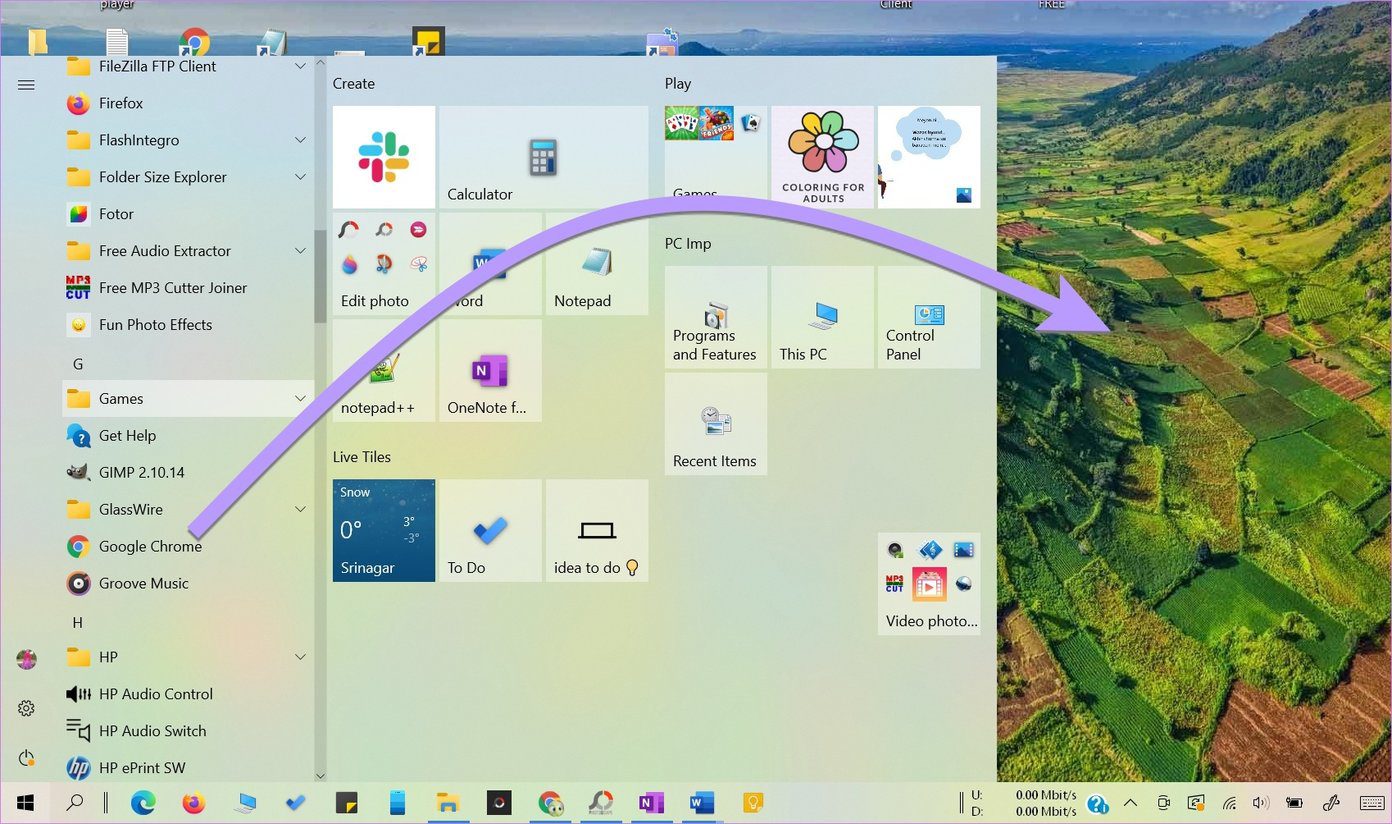Open taskbar Search
This screenshot has width=1392, height=824.
[75, 803]
